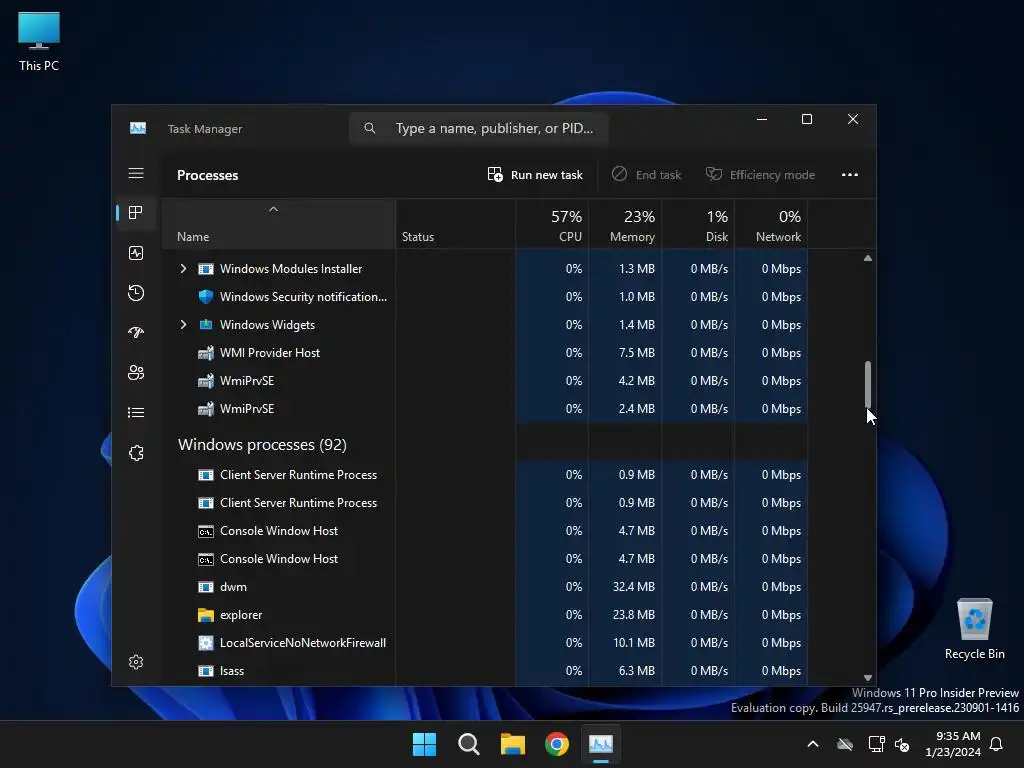Select the dwm process name

point(233,586)
